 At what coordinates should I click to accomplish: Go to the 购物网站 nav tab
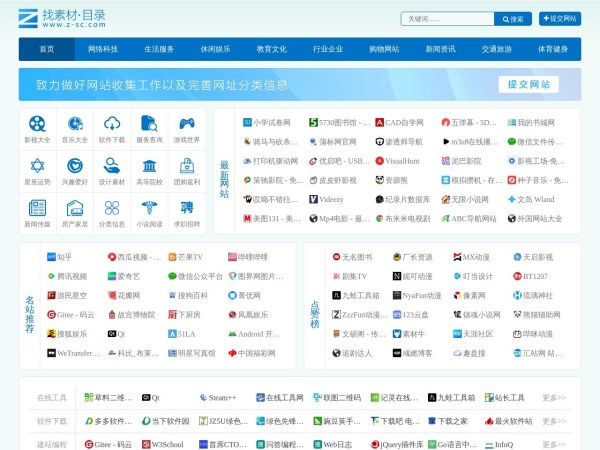(384, 49)
